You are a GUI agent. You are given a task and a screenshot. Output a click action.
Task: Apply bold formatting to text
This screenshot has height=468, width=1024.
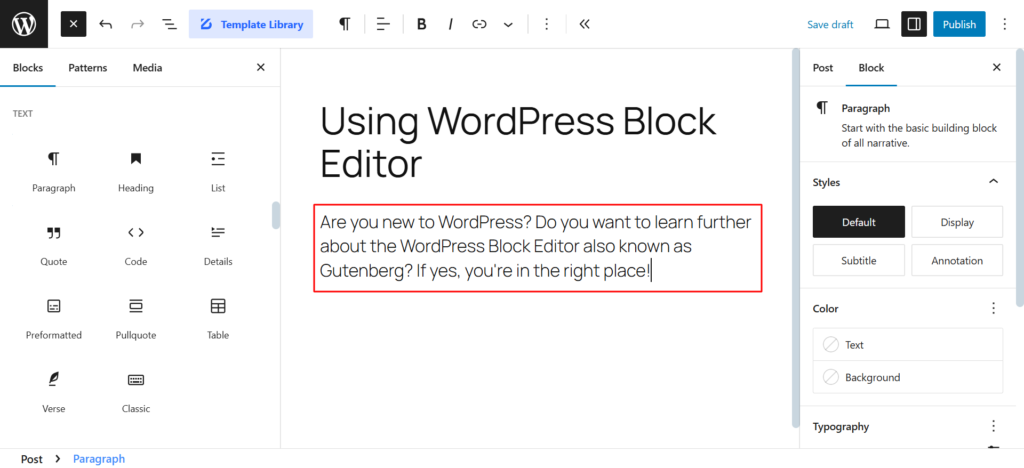pyautogui.click(x=422, y=24)
